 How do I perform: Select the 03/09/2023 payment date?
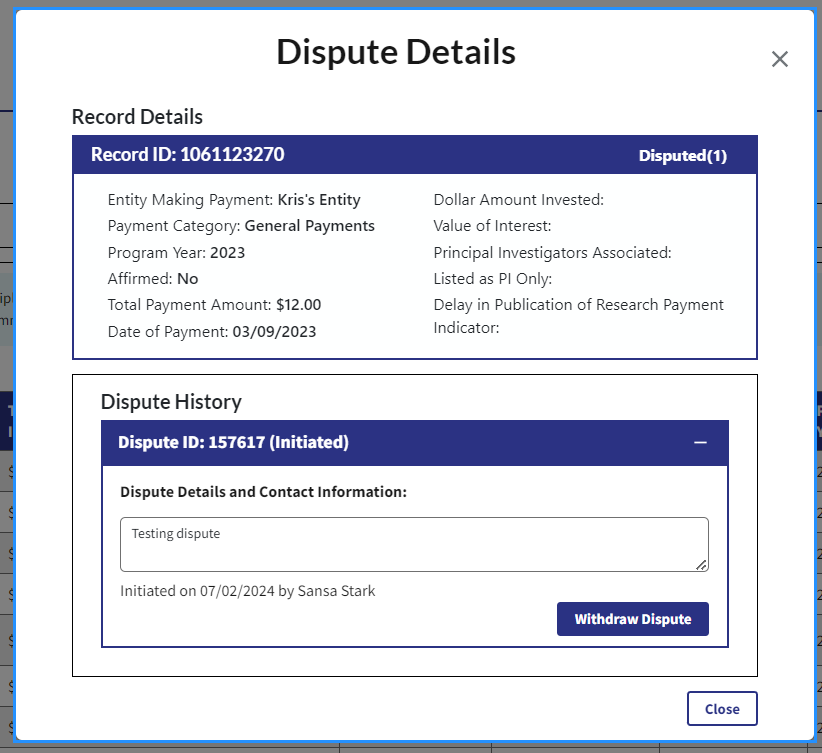272,331
